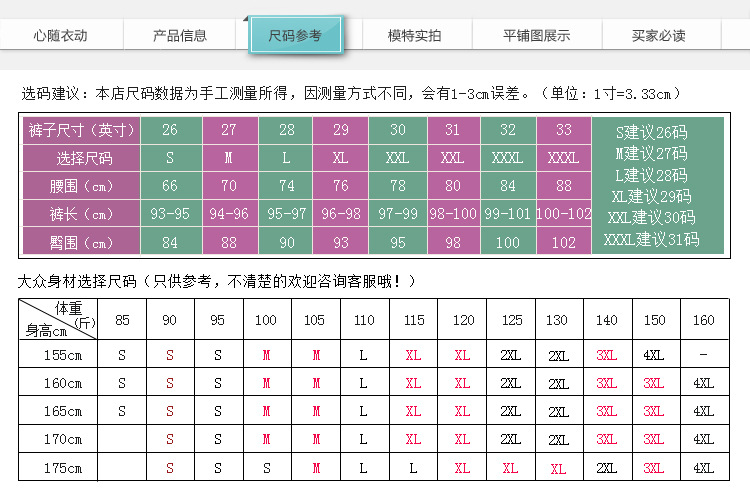This screenshot has width=750, height=490.
Task: Click weight column header 85
Action: [x=122, y=320]
